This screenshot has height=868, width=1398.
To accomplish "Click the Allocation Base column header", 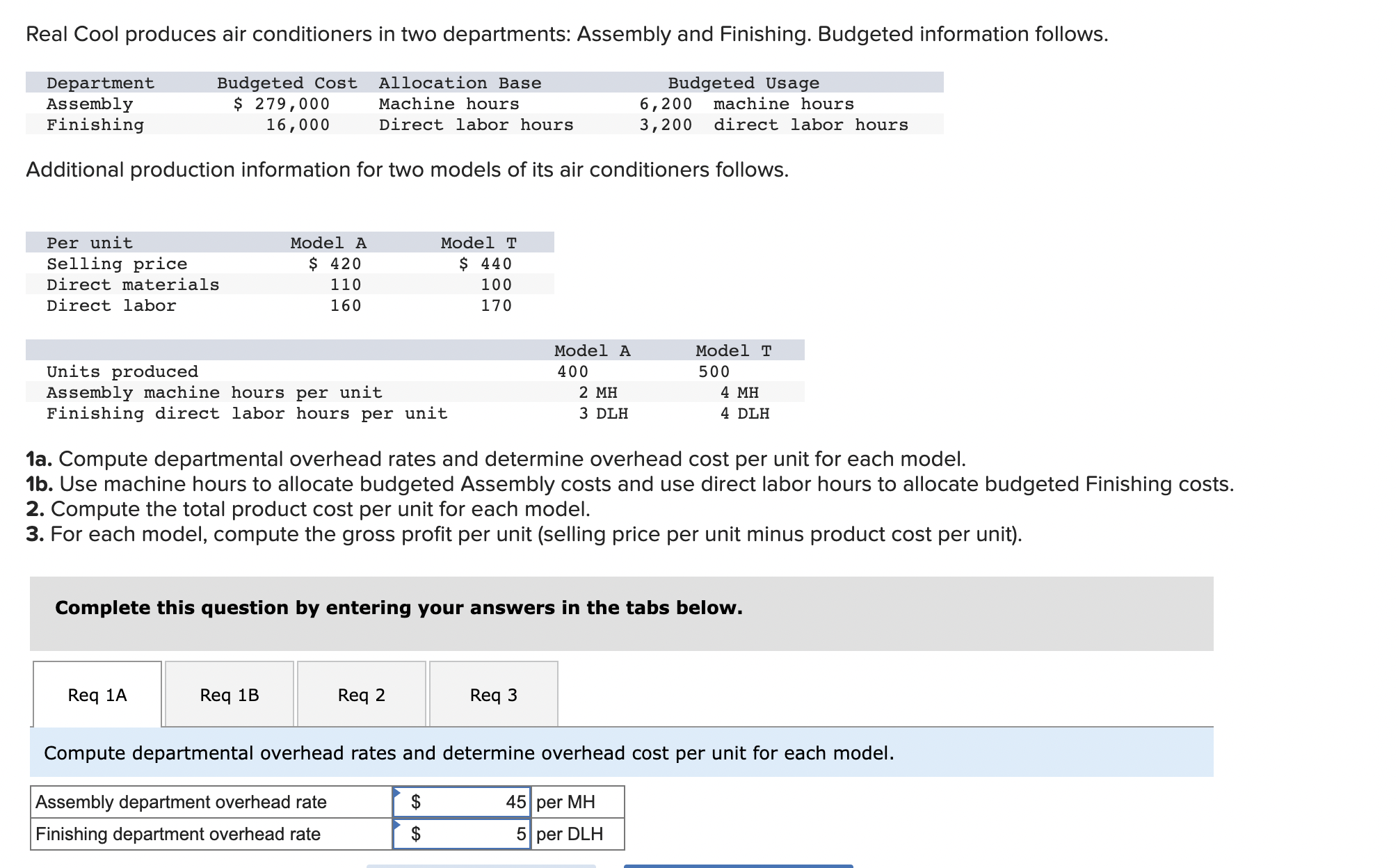I will point(460,83).
